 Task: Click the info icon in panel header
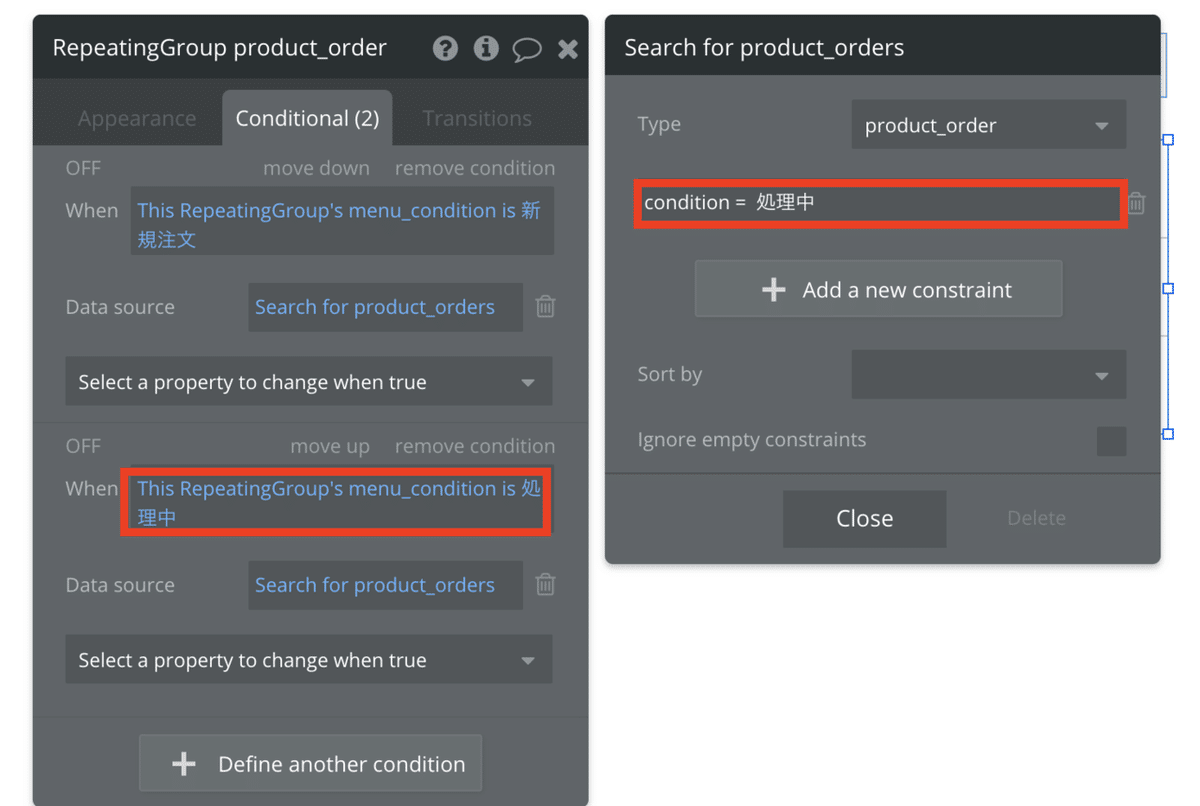click(x=486, y=48)
